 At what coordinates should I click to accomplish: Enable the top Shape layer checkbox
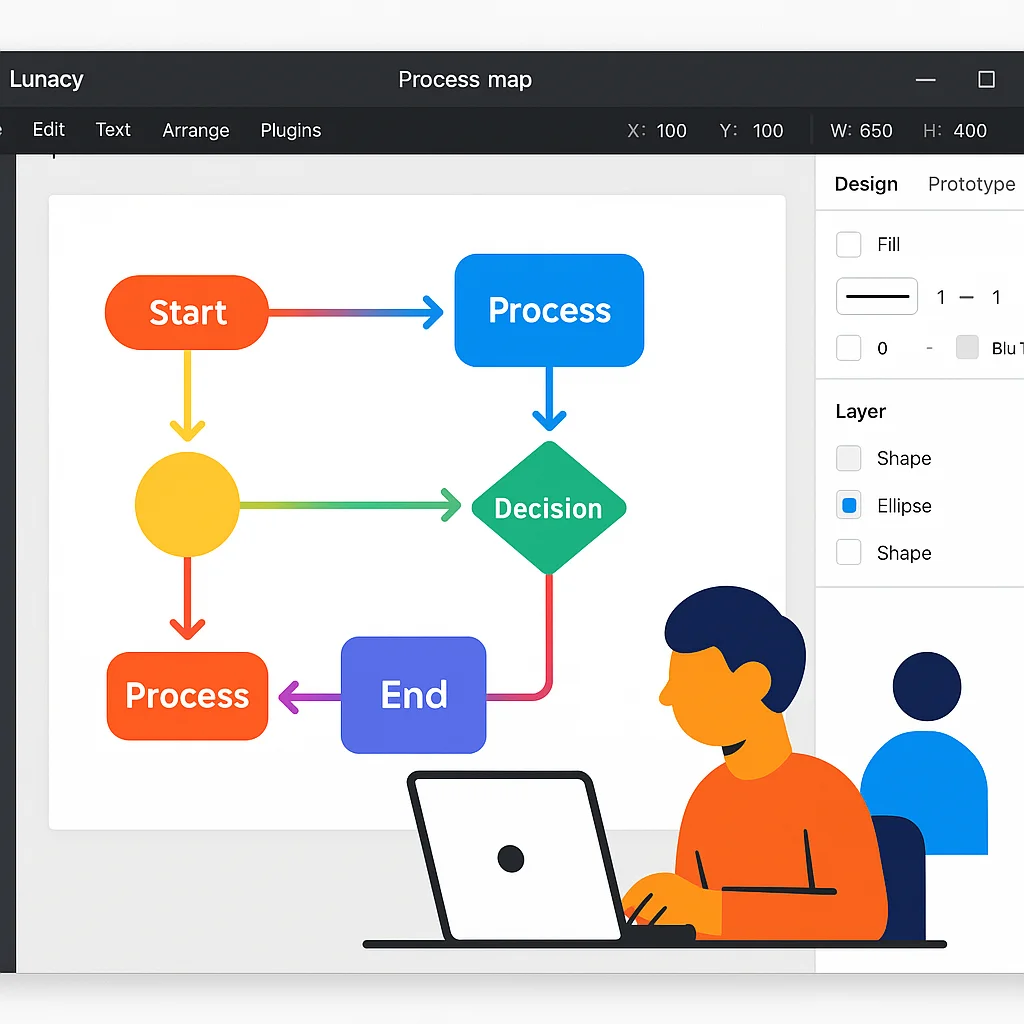848,458
